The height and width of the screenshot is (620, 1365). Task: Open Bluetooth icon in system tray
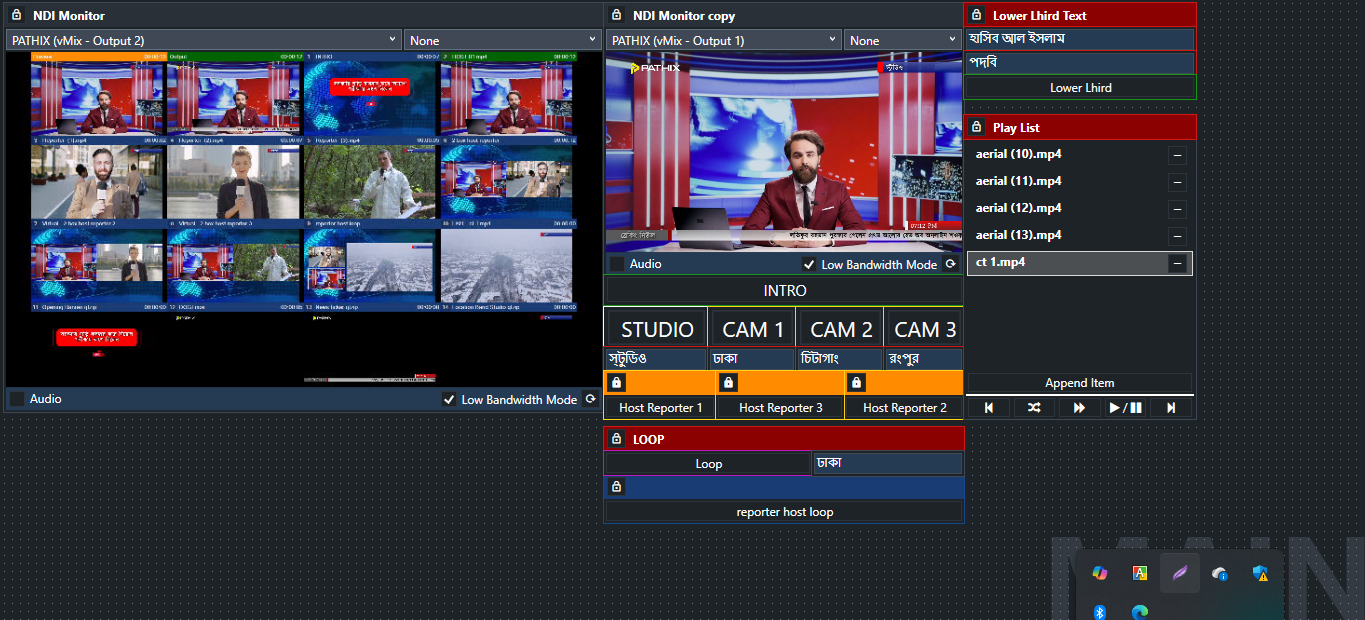pyautogui.click(x=1098, y=612)
